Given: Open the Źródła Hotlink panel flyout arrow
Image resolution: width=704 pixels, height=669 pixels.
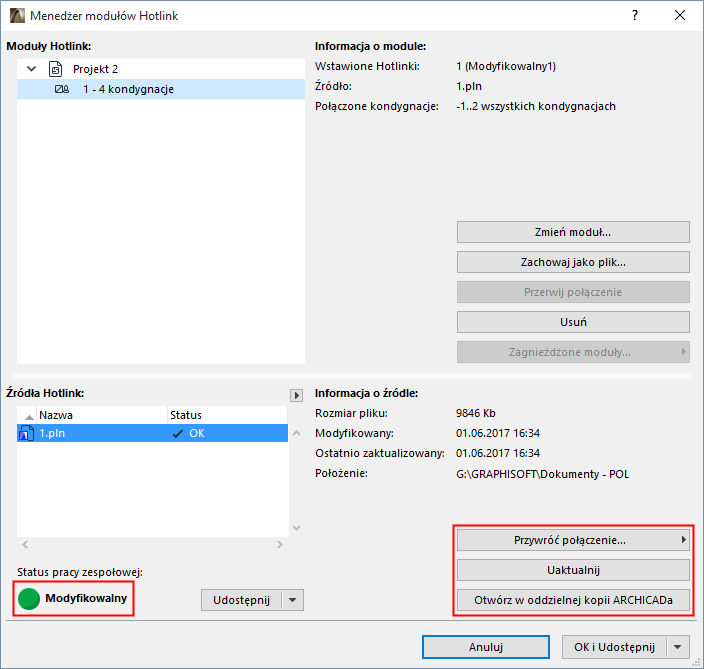Looking at the screenshot, I should 296,396.
